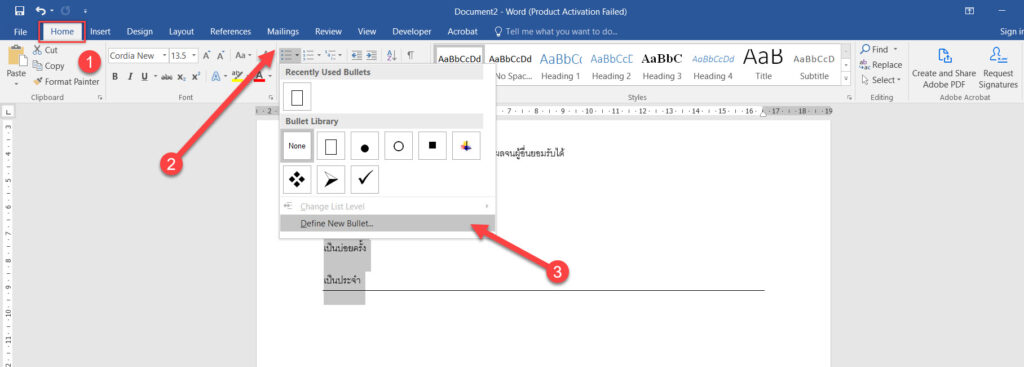Viewport: 1024px width, 367px height.
Task: Click Create and Share Adobe PDF
Action: point(944,68)
